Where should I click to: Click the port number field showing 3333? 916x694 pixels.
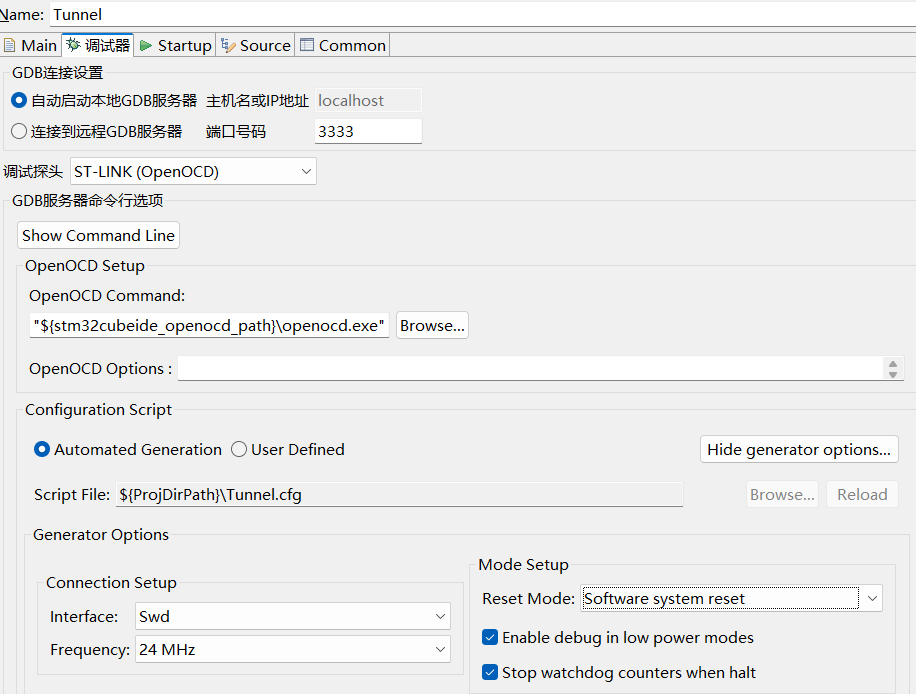click(x=367, y=131)
